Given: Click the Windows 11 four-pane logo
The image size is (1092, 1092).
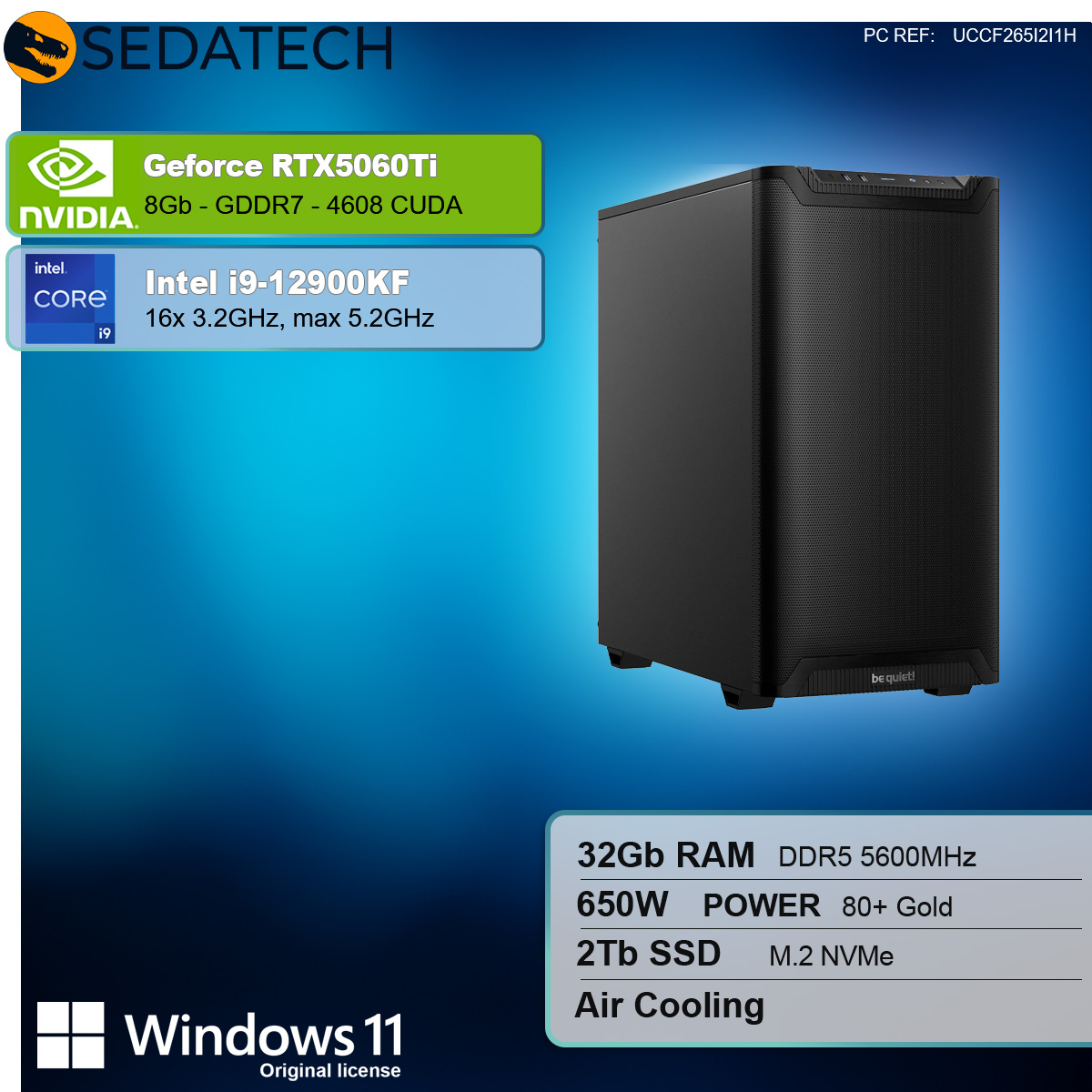Looking at the screenshot, I should coord(70,1035).
